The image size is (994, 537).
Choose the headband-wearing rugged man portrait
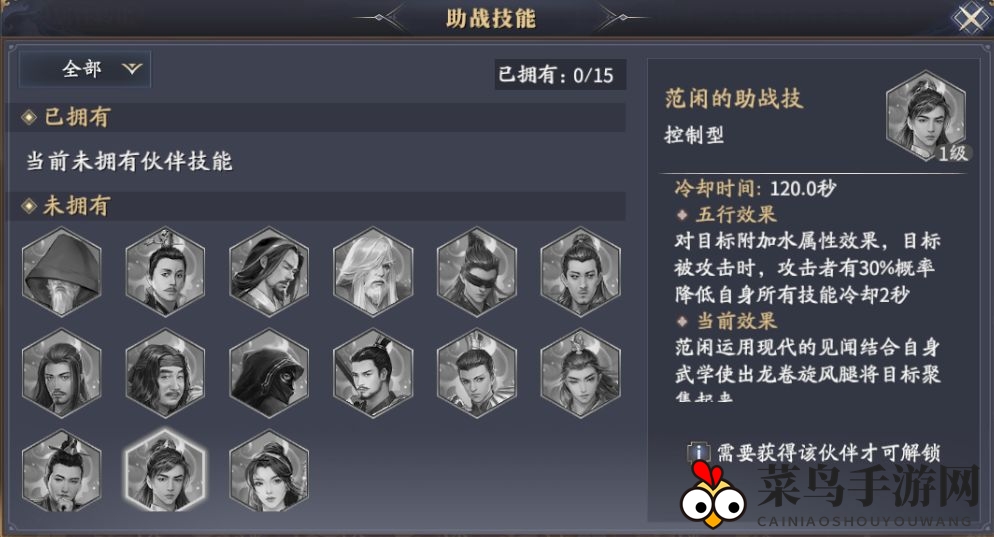pos(165,373)
